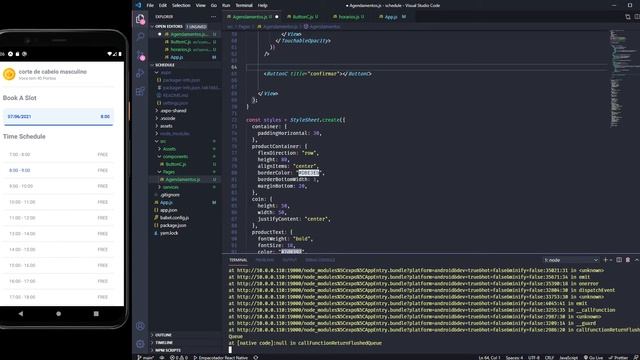
Task: Switch to the ButtonC.js editor tab
Action: [x=303, y=17]
